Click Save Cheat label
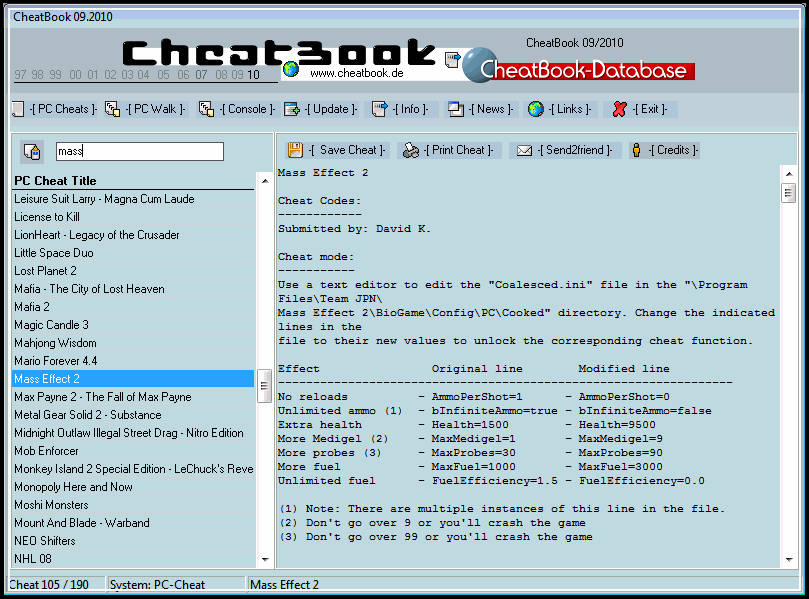The image size is (809, 599). tap(347, 150)
